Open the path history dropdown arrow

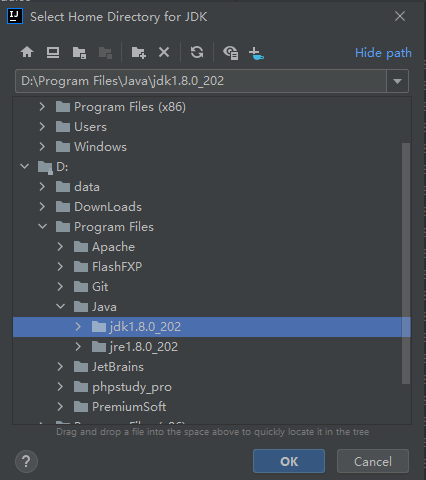(397, 81)
